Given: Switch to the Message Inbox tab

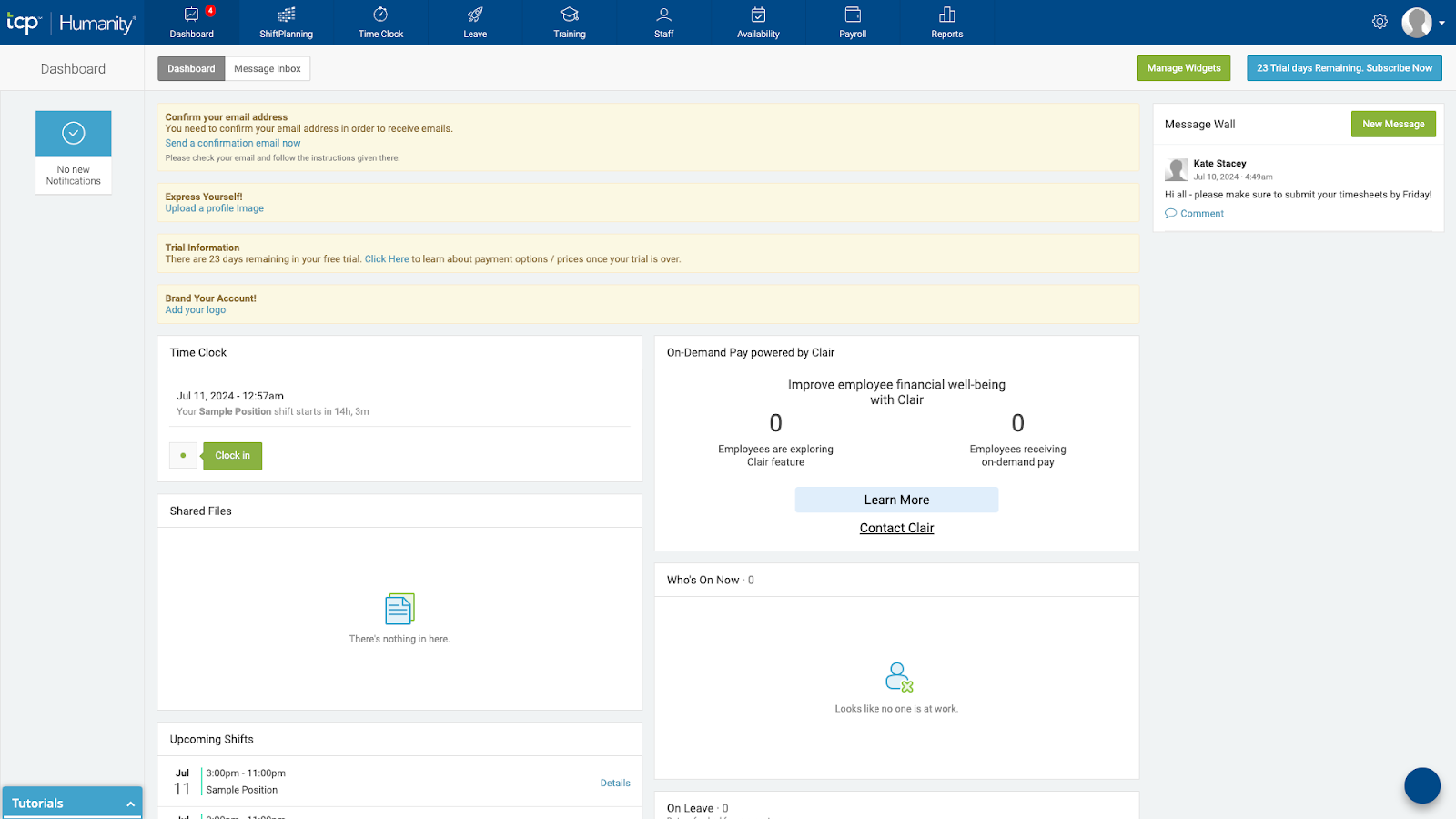Looking at the screenshot, I should [268, 69].
